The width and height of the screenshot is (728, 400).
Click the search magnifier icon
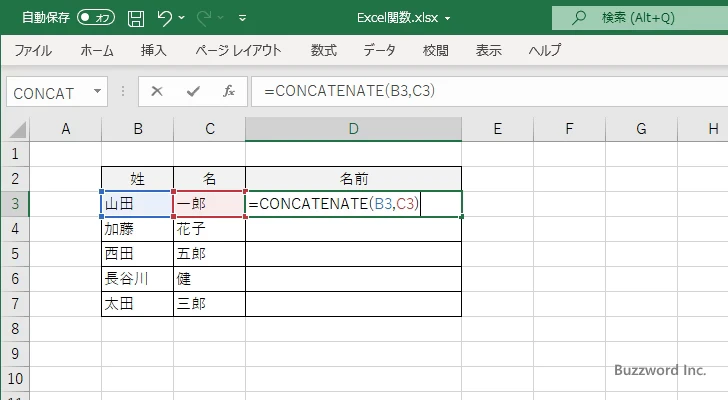[578, 18]
